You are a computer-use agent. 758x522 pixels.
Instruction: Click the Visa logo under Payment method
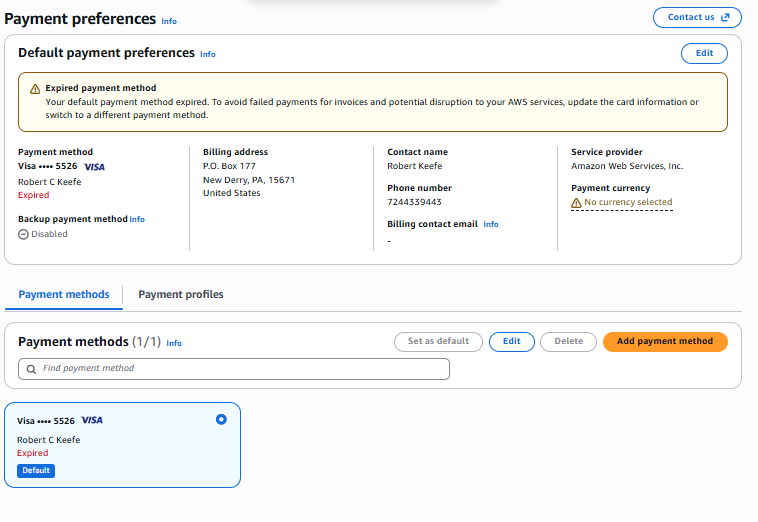tap(94, 167)
